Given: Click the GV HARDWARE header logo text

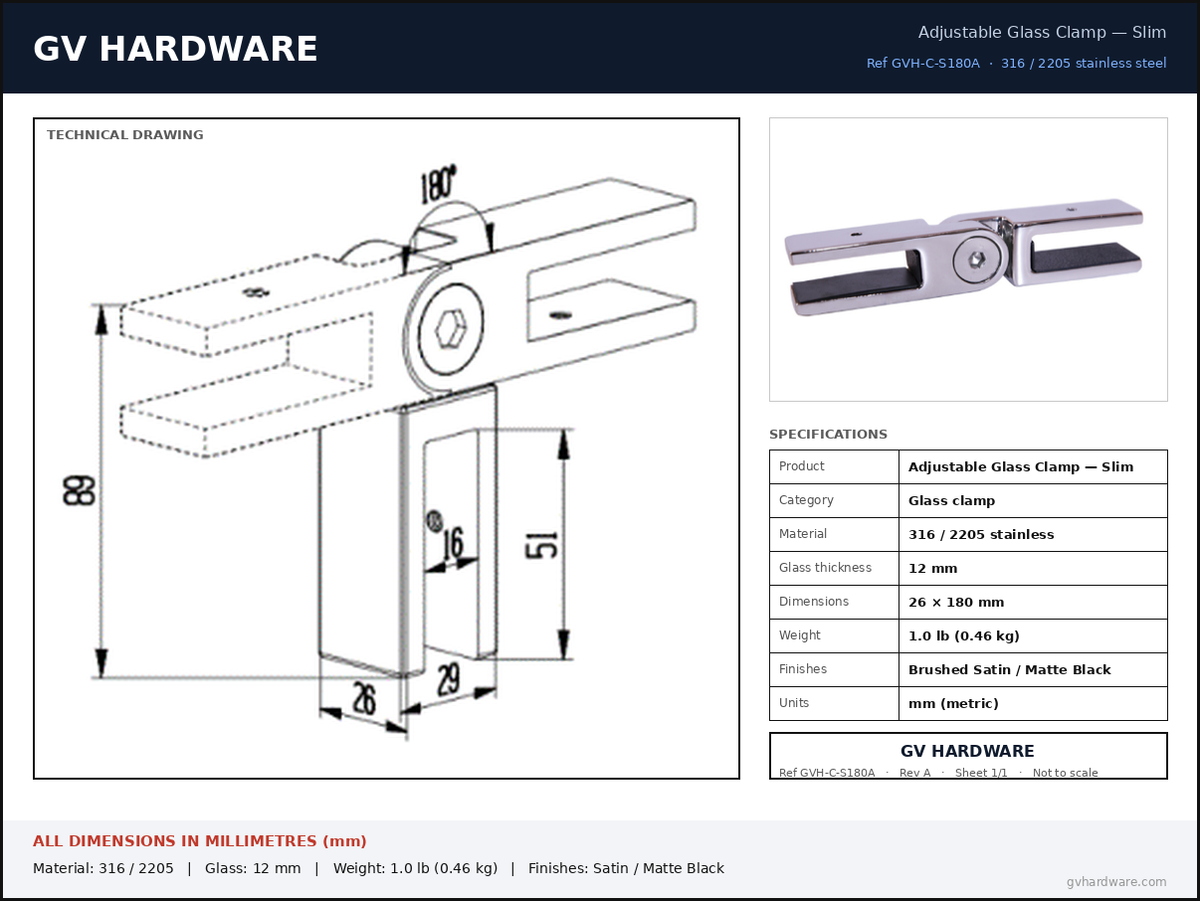Looking at the screenshot, I should click(x=175, y=49).
